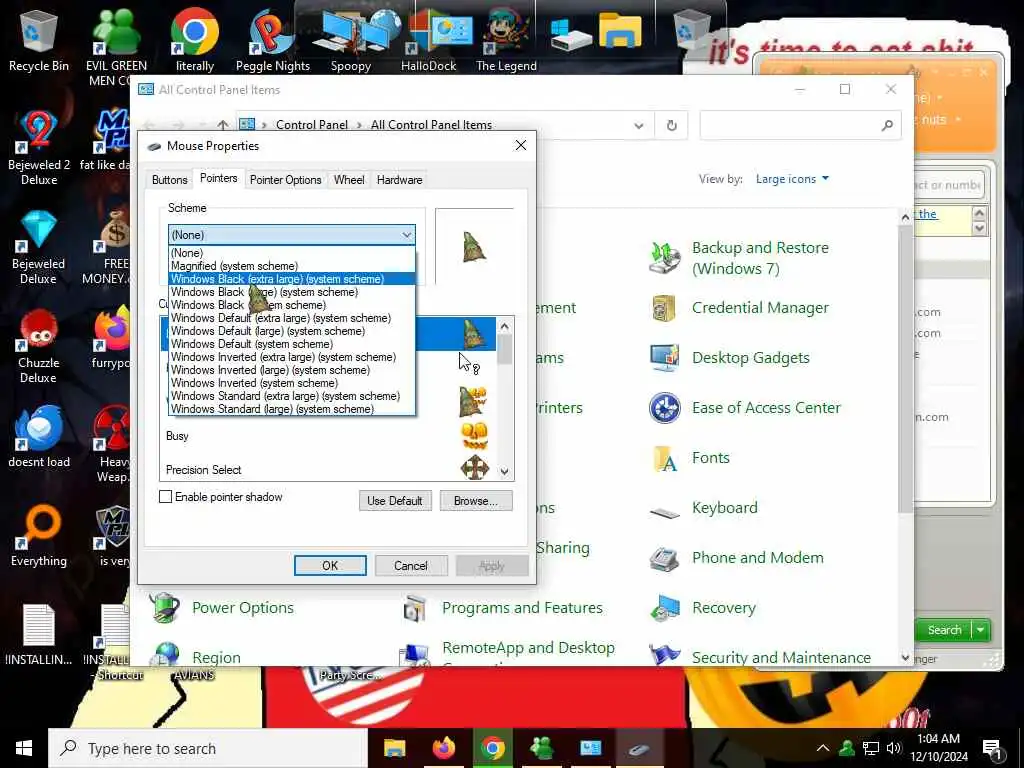Choose (None) from scheme list
Image resolution: width=1024 pixels, height=768 pixels.
(291, 253)
